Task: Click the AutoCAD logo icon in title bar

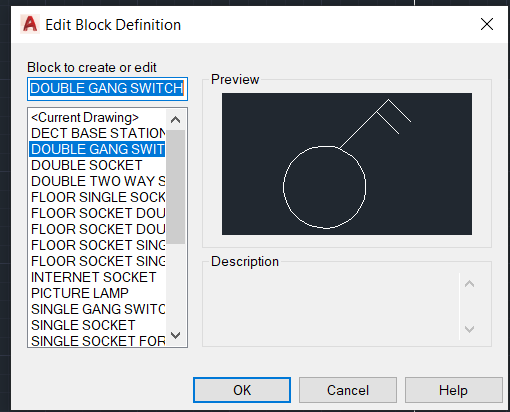Action: pos(30,24)
